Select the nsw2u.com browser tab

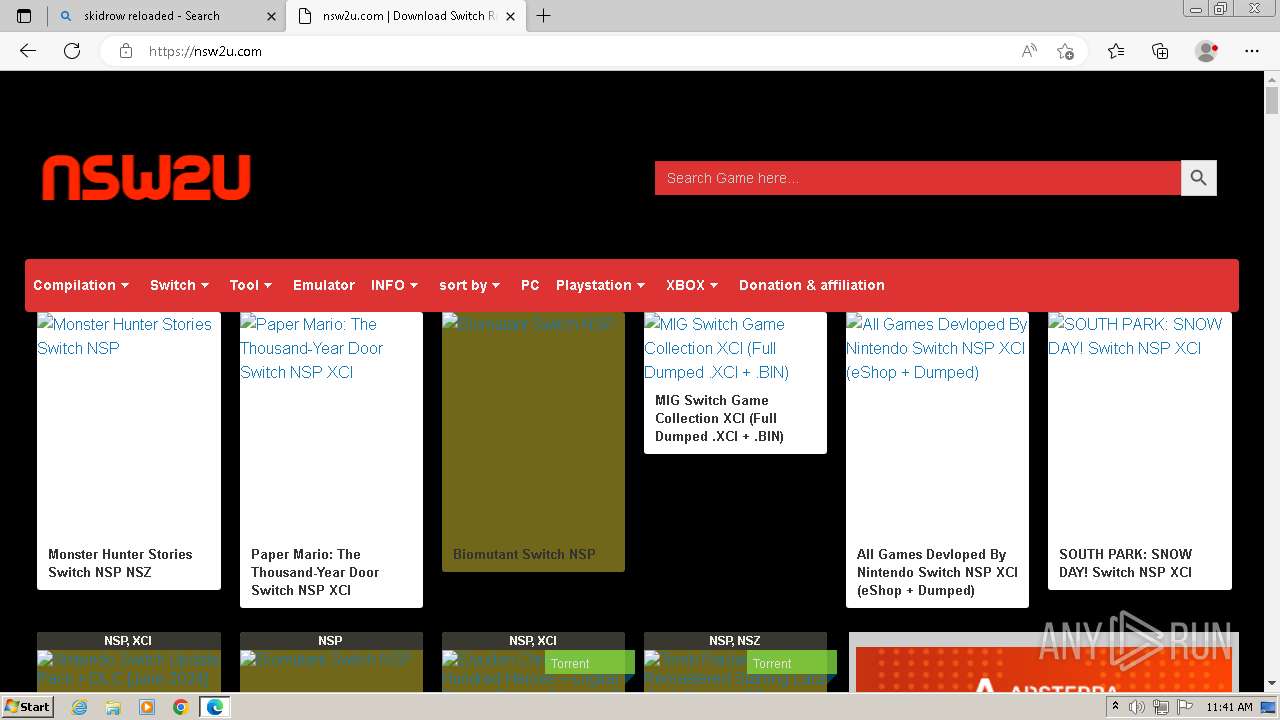[x=407, y=16]
